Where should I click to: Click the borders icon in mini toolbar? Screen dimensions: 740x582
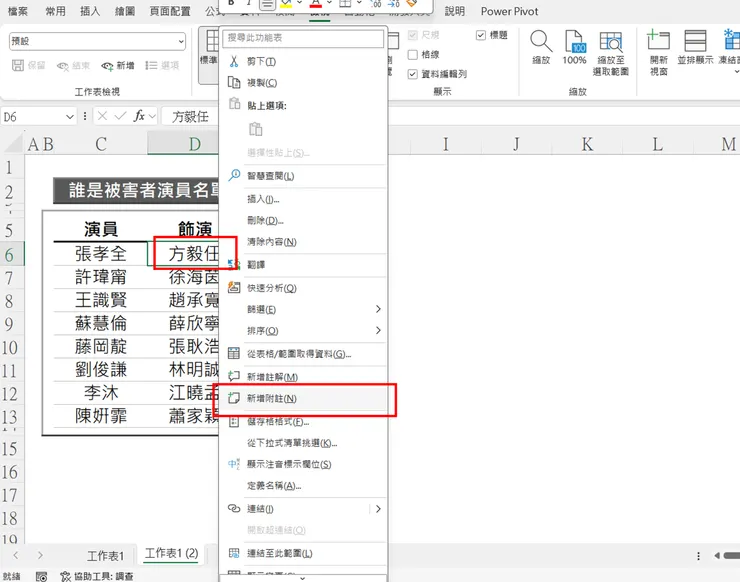[345, 3]
